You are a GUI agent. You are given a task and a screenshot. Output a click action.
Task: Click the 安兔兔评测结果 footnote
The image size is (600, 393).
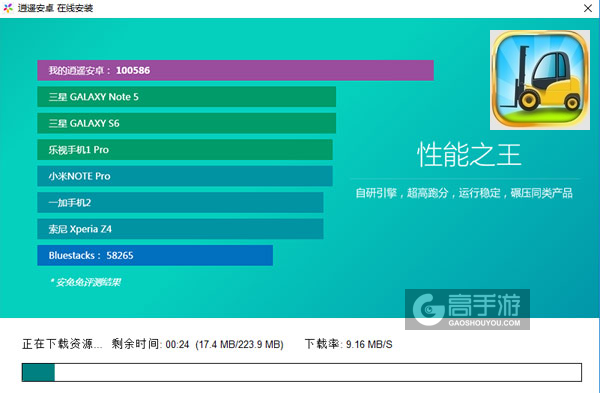click(x=85, y=282)
